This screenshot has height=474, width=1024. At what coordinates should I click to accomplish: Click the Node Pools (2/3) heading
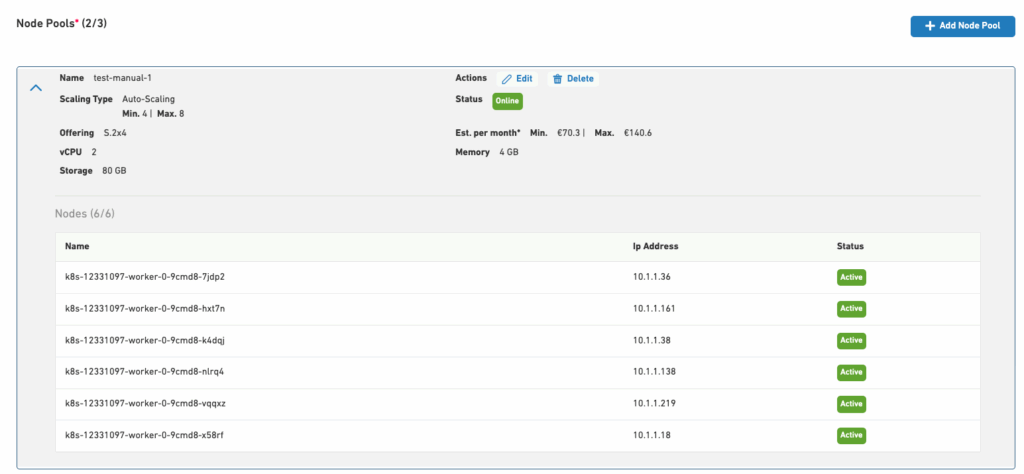pyautogui.click(x=68, y=22)
